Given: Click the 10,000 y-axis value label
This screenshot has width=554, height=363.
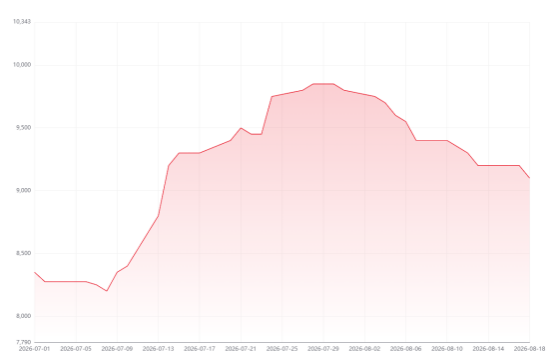Looking at the screenshot, I should pyautogui.click(x=22, y=65).
